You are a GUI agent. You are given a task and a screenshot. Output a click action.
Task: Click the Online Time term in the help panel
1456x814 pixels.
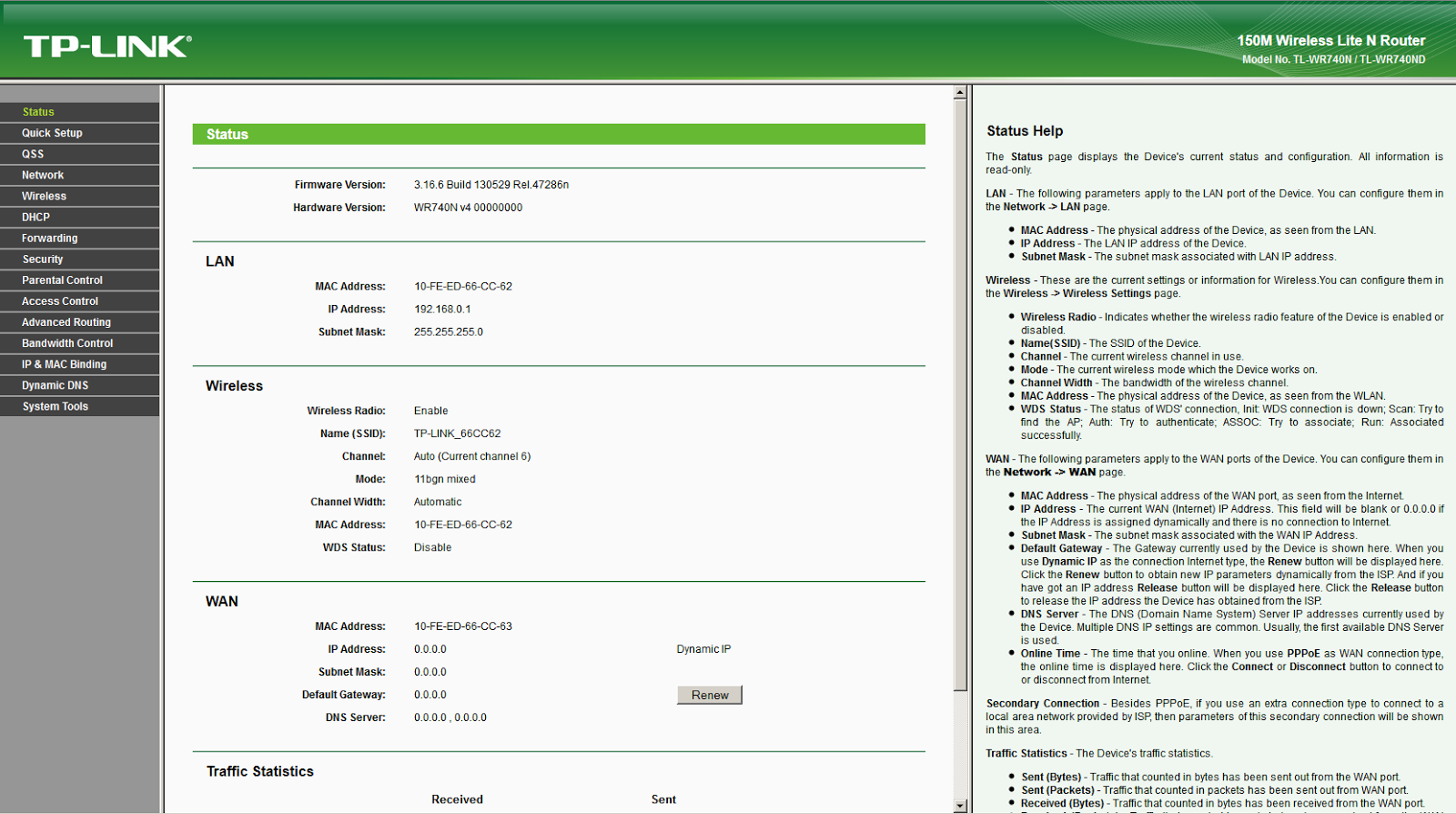1050,654
